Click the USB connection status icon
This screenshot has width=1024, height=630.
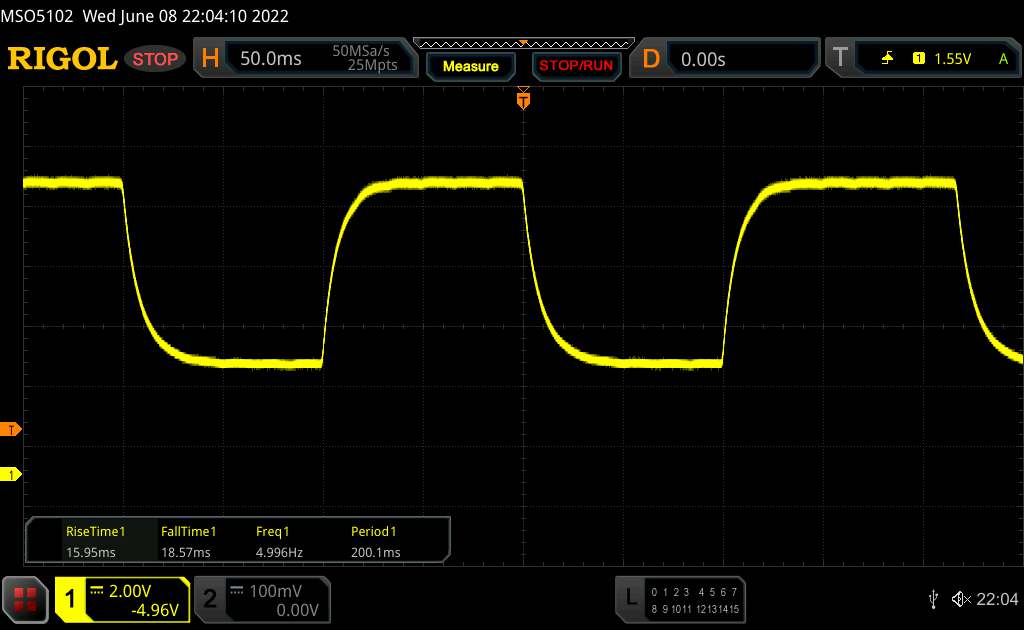coord(934,598)
